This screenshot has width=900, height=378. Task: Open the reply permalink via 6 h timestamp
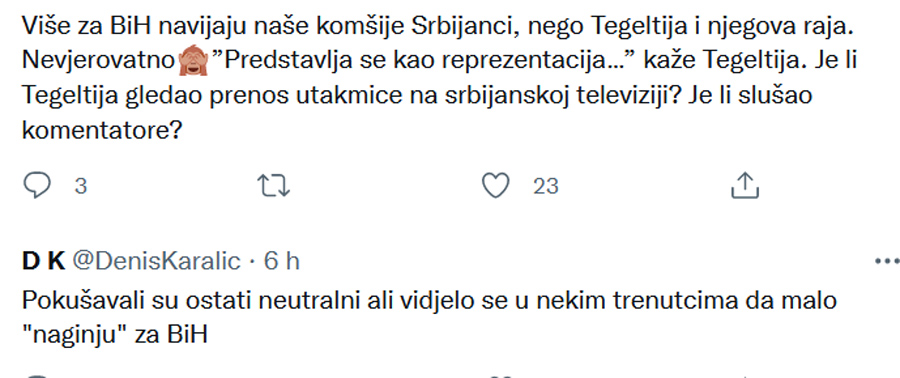281,262
